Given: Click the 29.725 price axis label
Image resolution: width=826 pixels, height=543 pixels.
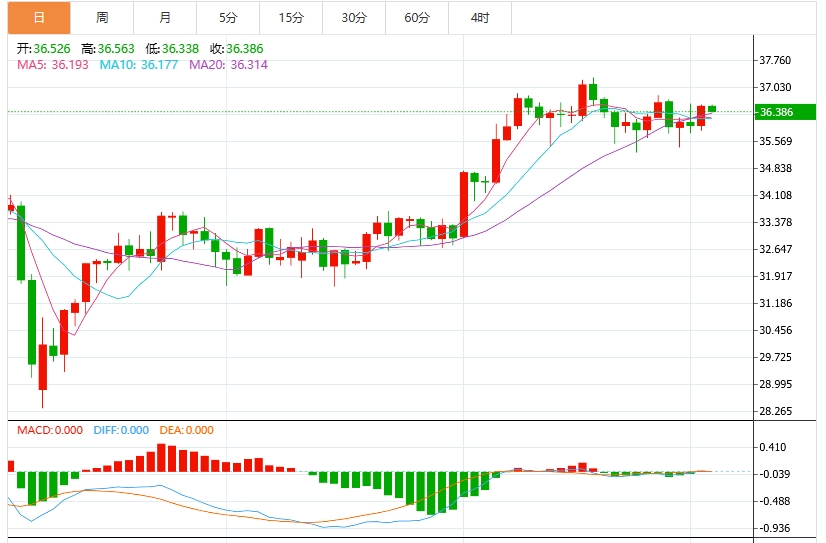Looking at the screenshot, I should tap(775, 357).
